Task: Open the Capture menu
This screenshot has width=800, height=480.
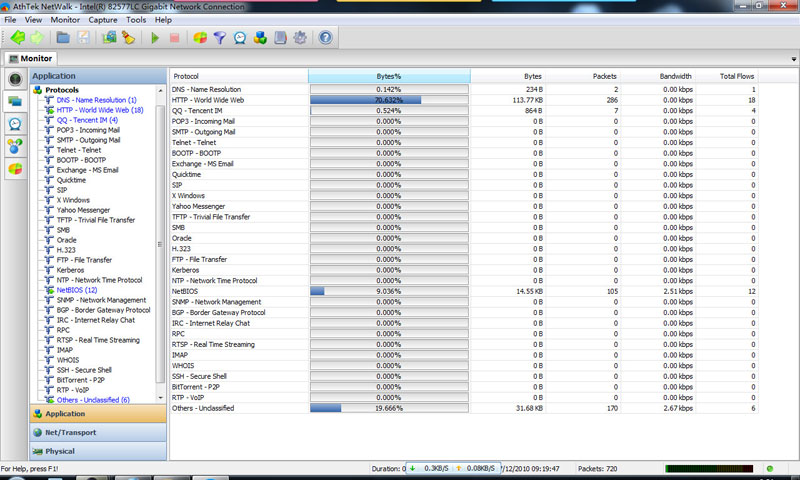Action: [x=102, y=20]
